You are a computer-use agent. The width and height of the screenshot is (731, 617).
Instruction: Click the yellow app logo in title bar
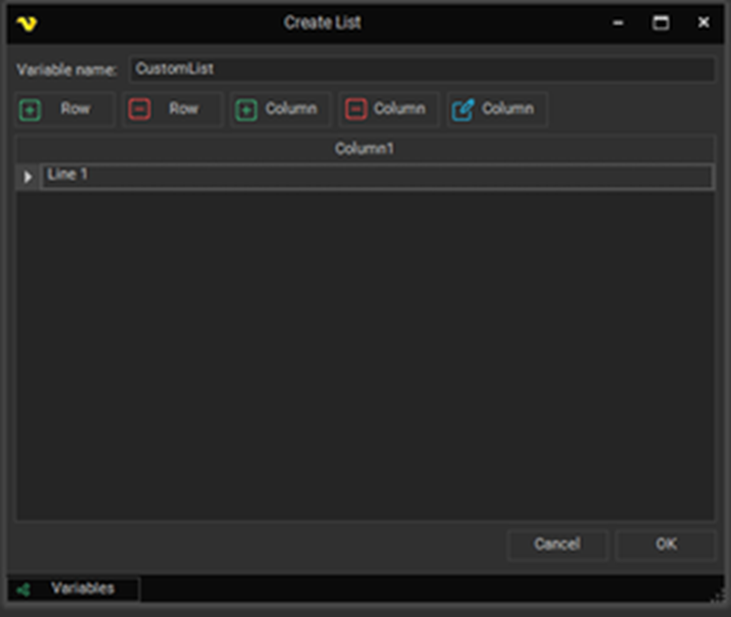tap(27, 23)
